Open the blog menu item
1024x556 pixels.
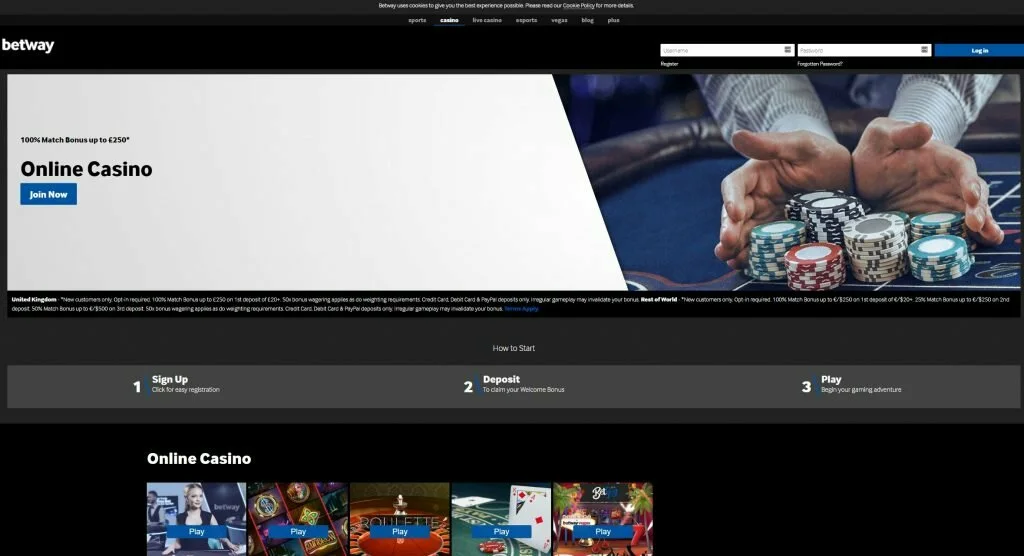(x=587, y=20)
